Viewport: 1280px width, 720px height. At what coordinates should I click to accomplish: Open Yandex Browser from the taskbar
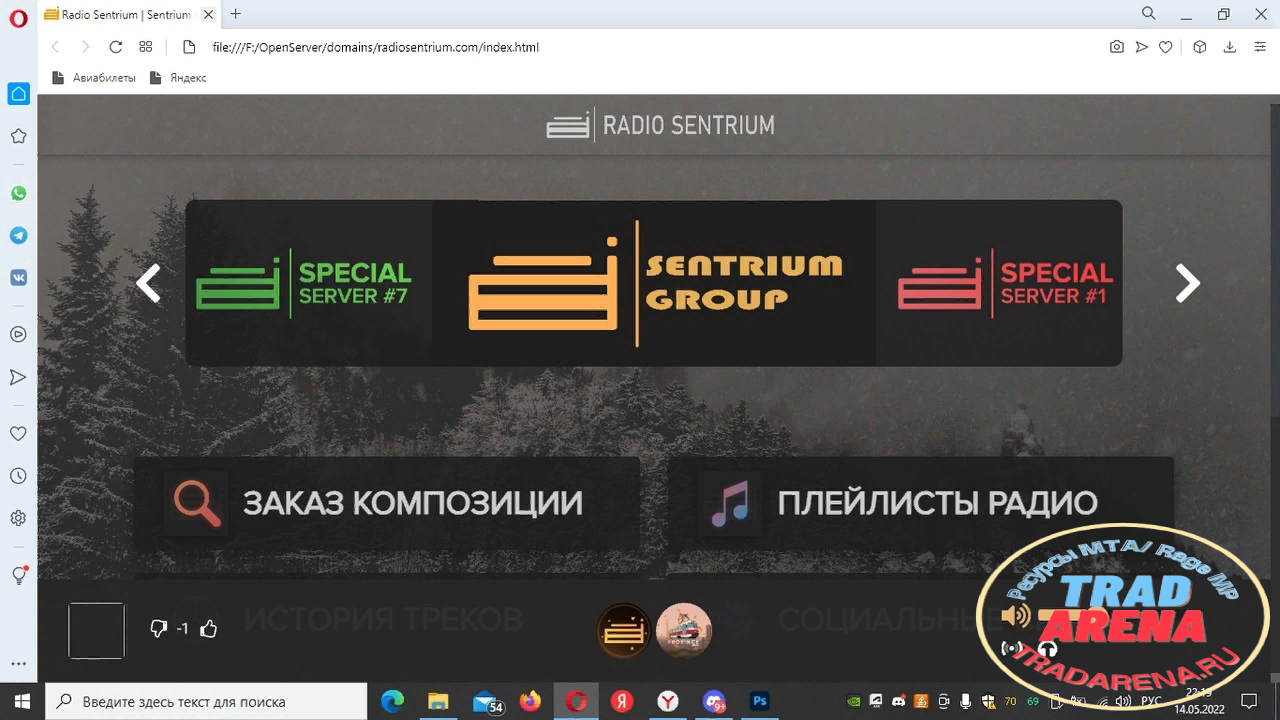pos(668,702)
